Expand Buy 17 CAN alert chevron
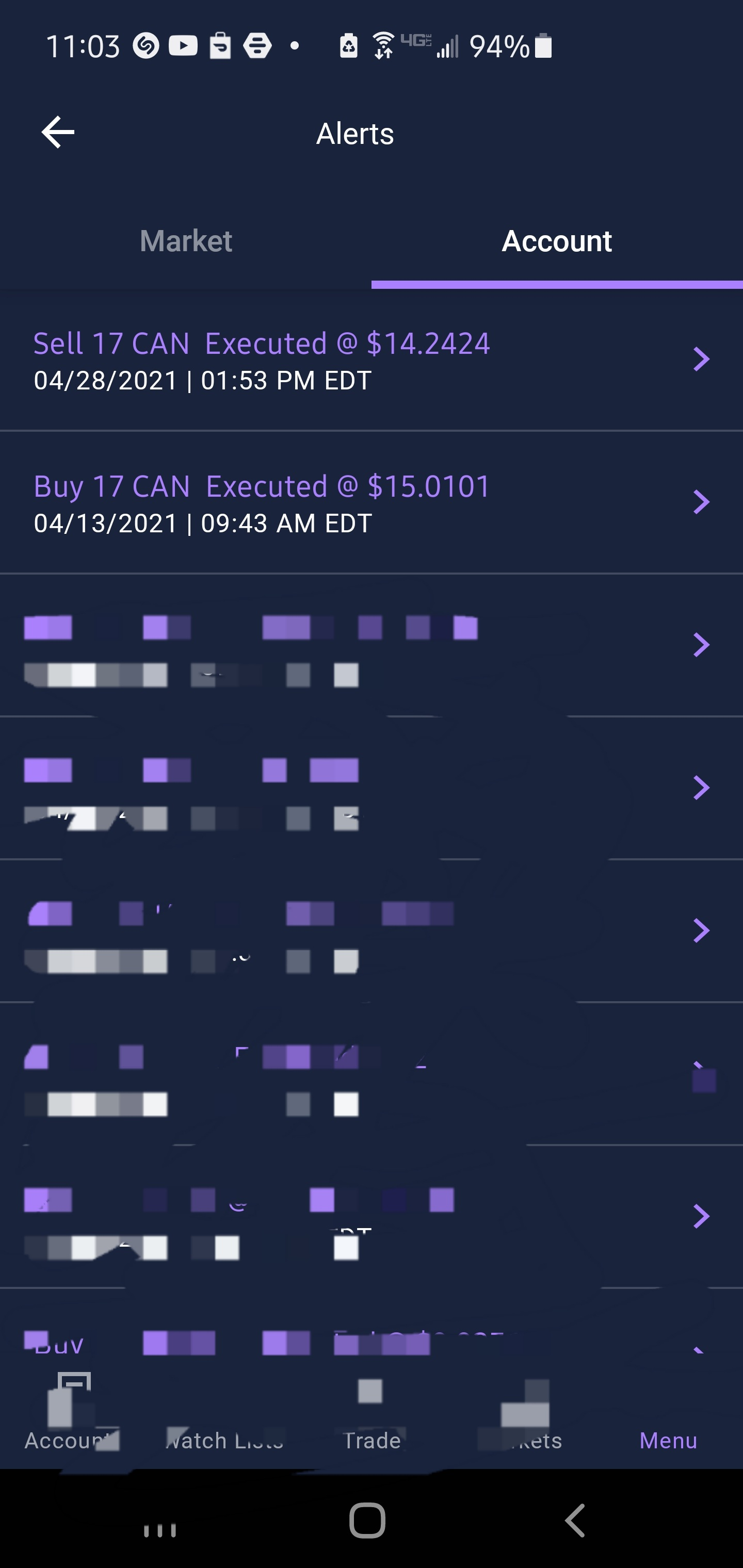This screenshot has width=743, height=1568. [701, 502]
